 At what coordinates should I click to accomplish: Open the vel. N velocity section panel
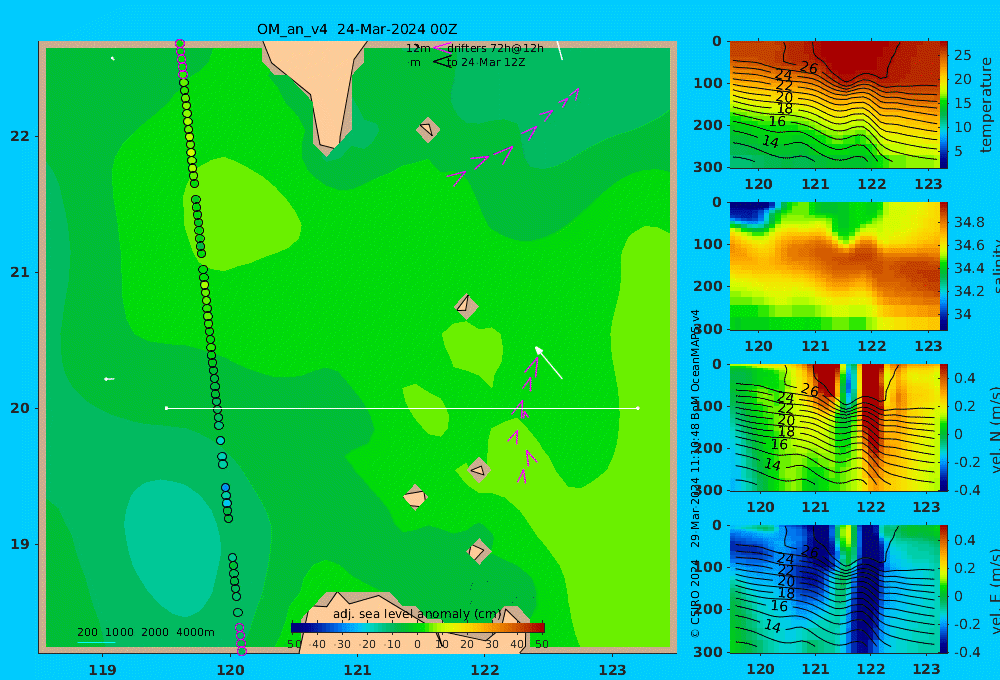point(835,427)
